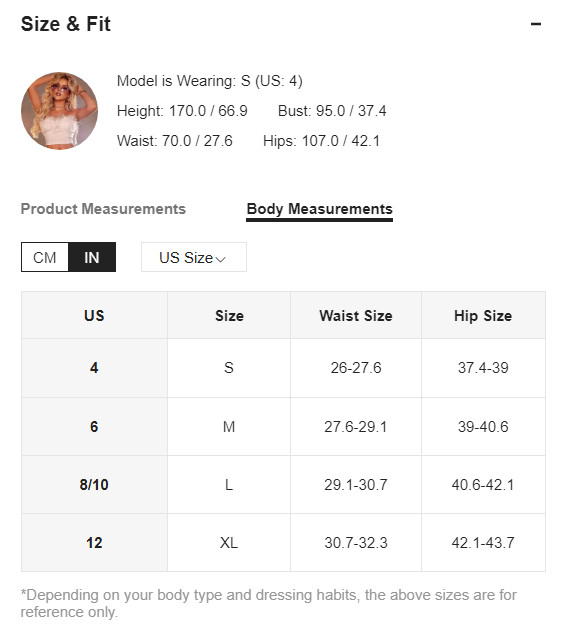Select the US 8/10 row
The image size is (573, 628).
click(283, 485)
